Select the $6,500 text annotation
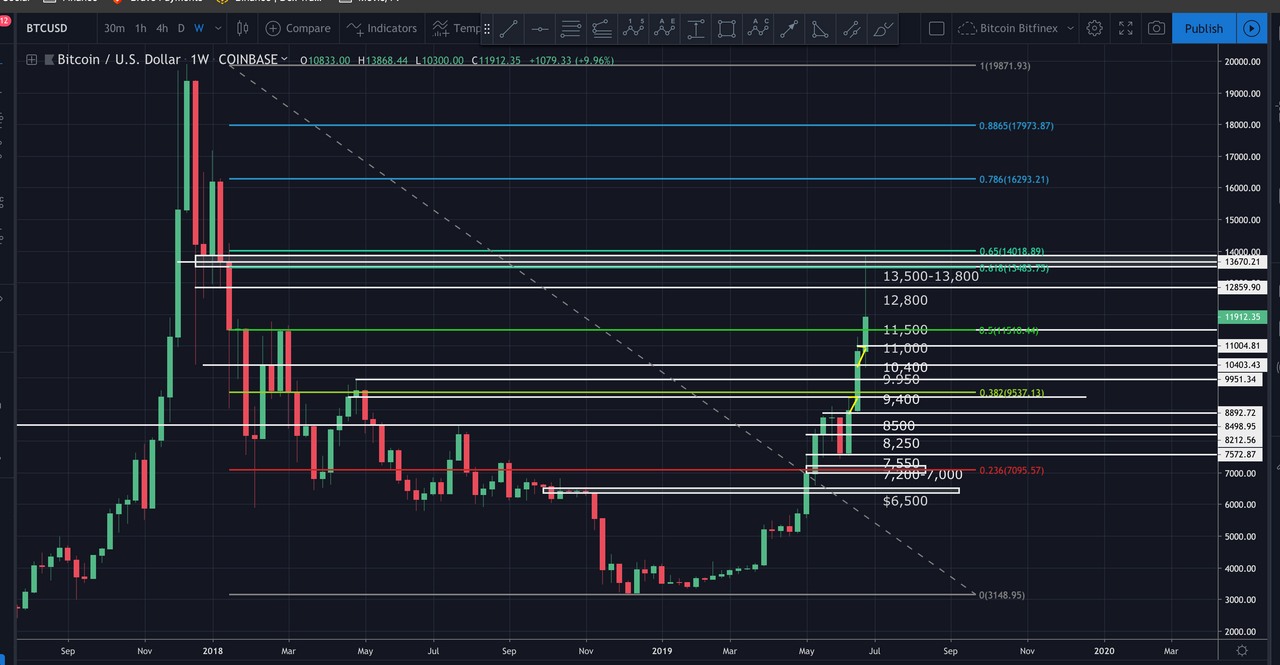The image size is (1280, 665). click(x=905, y=501)
